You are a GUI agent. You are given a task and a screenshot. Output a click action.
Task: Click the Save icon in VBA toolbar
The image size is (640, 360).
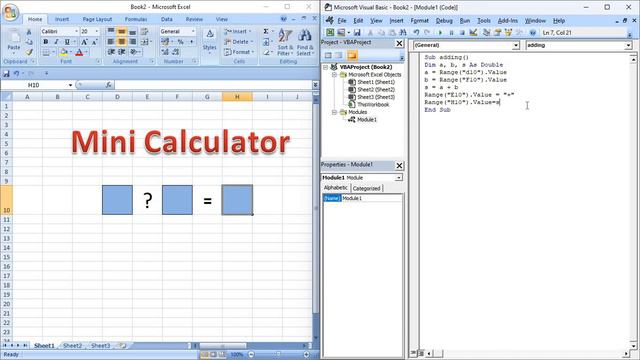coord(357,32)
